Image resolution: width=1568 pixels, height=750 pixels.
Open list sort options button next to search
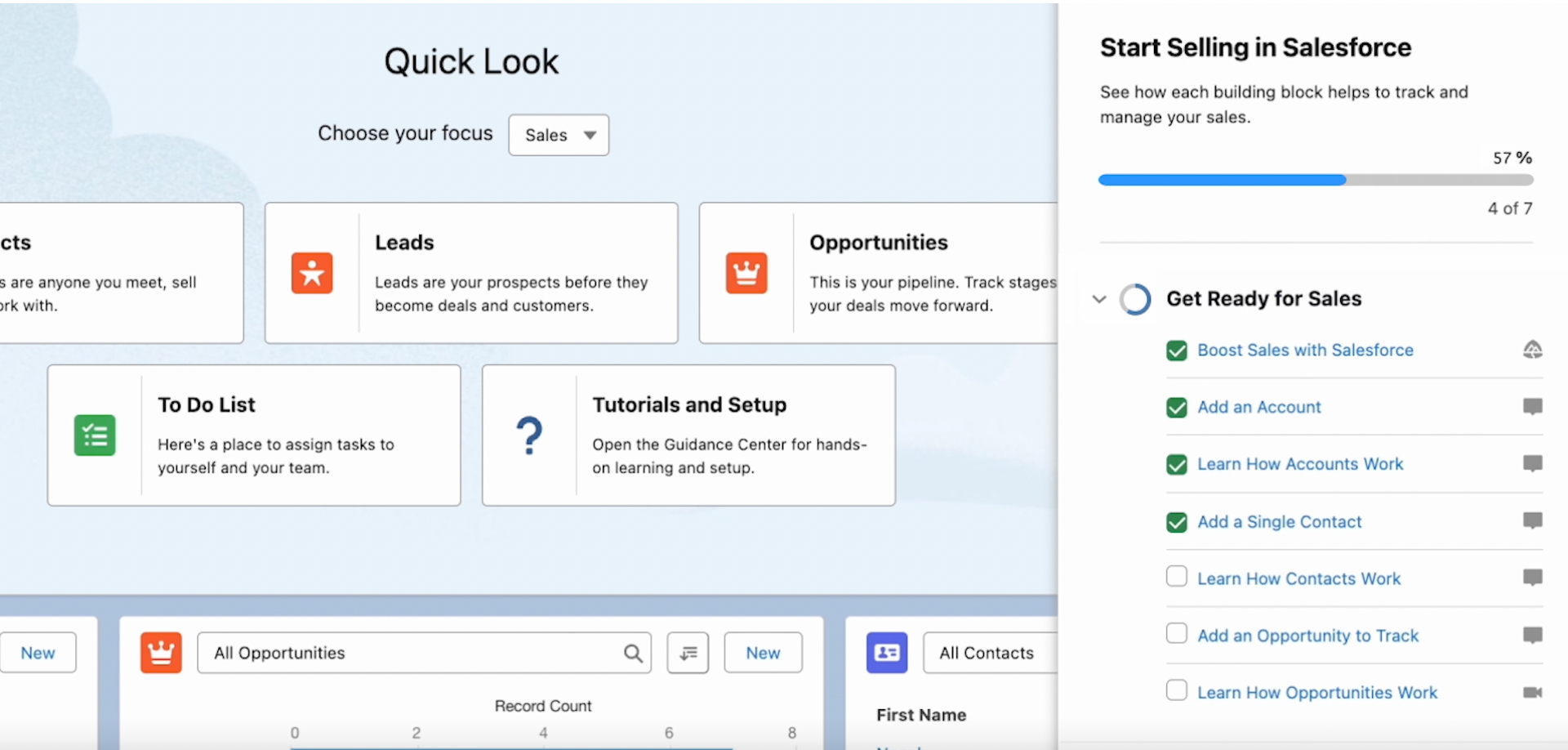pyautogui.click(x=688, y=653)
